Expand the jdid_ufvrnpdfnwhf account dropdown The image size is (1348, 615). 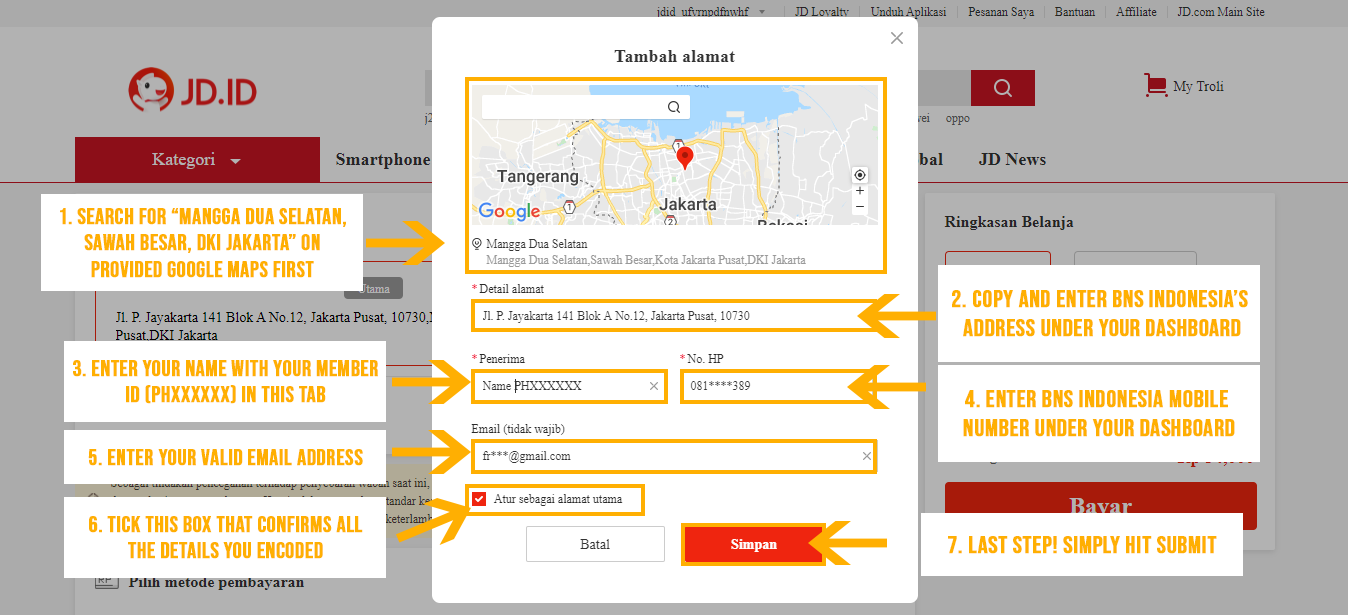coord(710,12)
